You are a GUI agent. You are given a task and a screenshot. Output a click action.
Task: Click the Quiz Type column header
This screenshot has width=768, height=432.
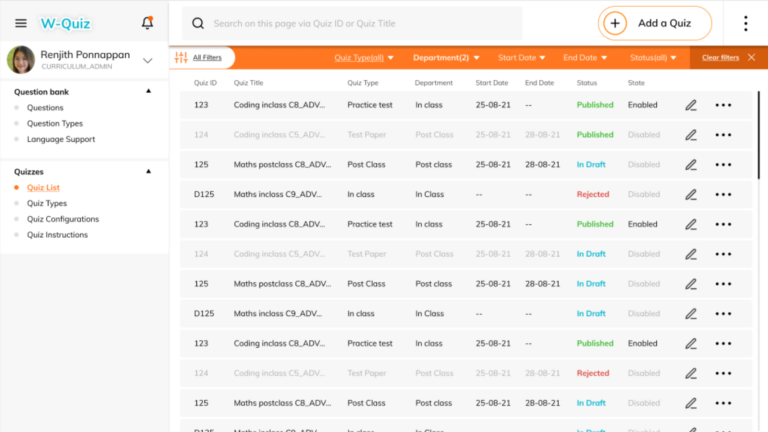coord(363,83)
